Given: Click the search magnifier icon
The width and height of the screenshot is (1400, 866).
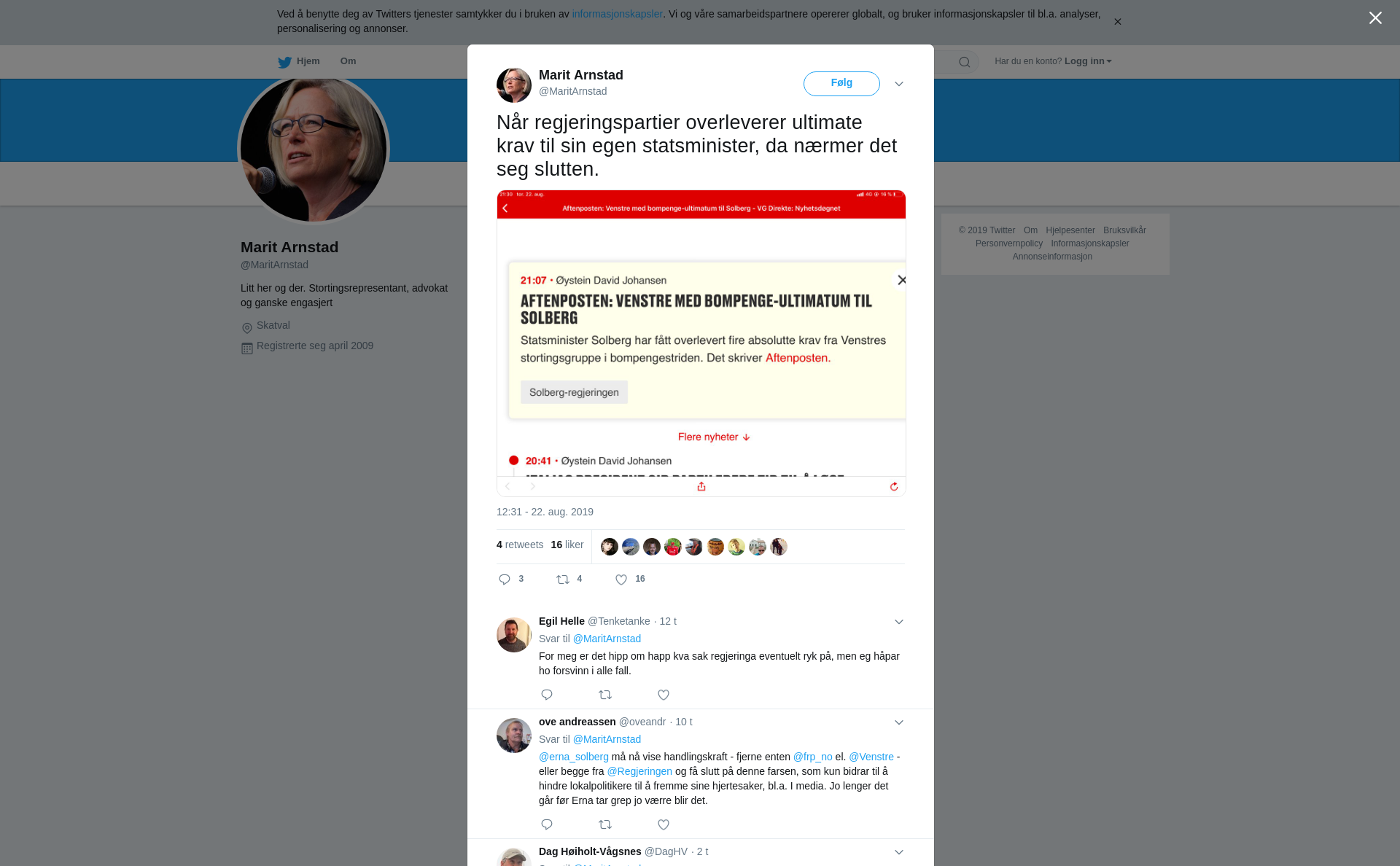Looking at the screenshot, I should [965, 62].
